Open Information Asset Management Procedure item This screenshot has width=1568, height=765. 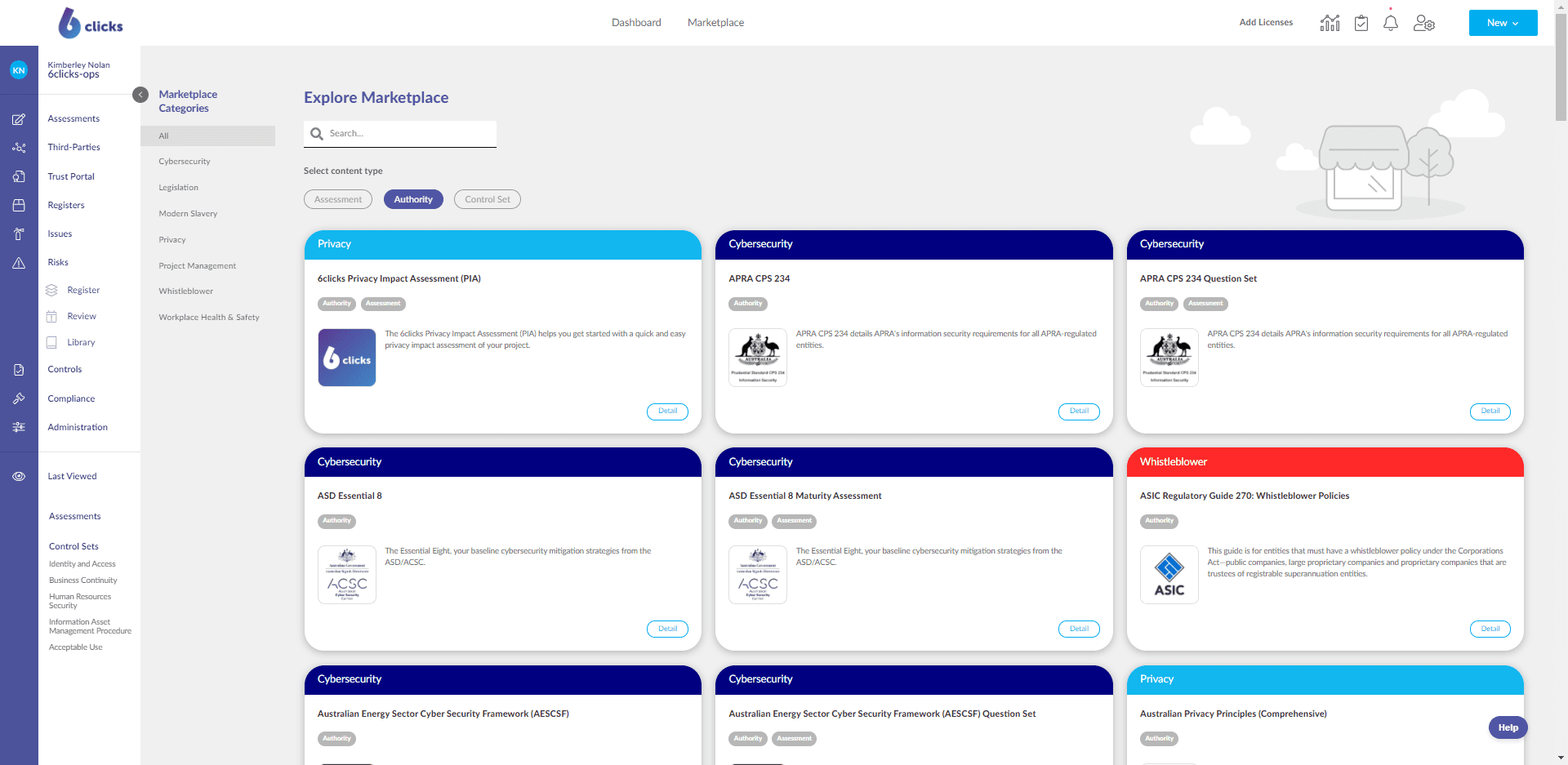pos(90,627)
